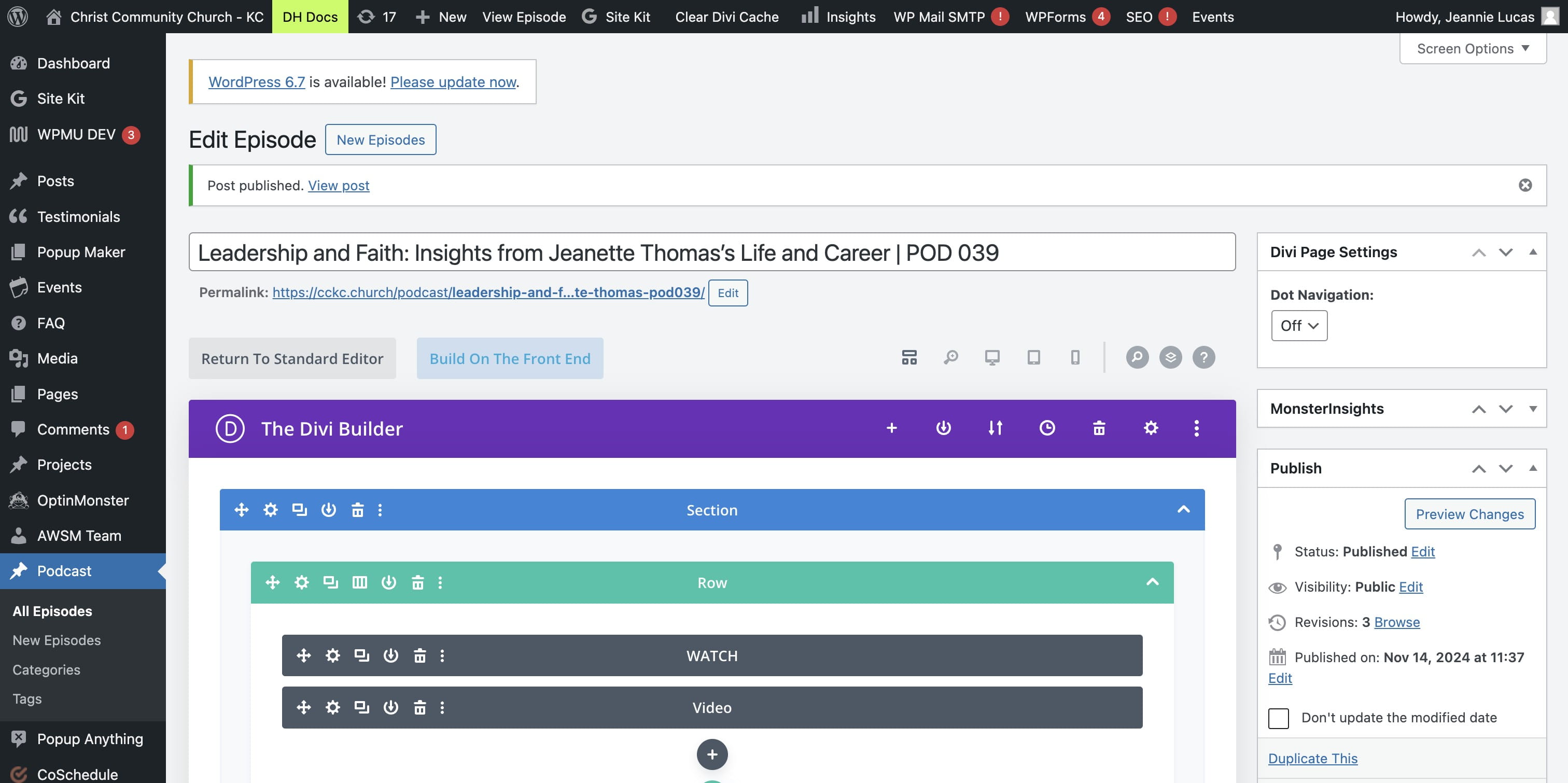Click Preview Changes button
Screen dimensions: 1568x783
(x=1469, y=514)
